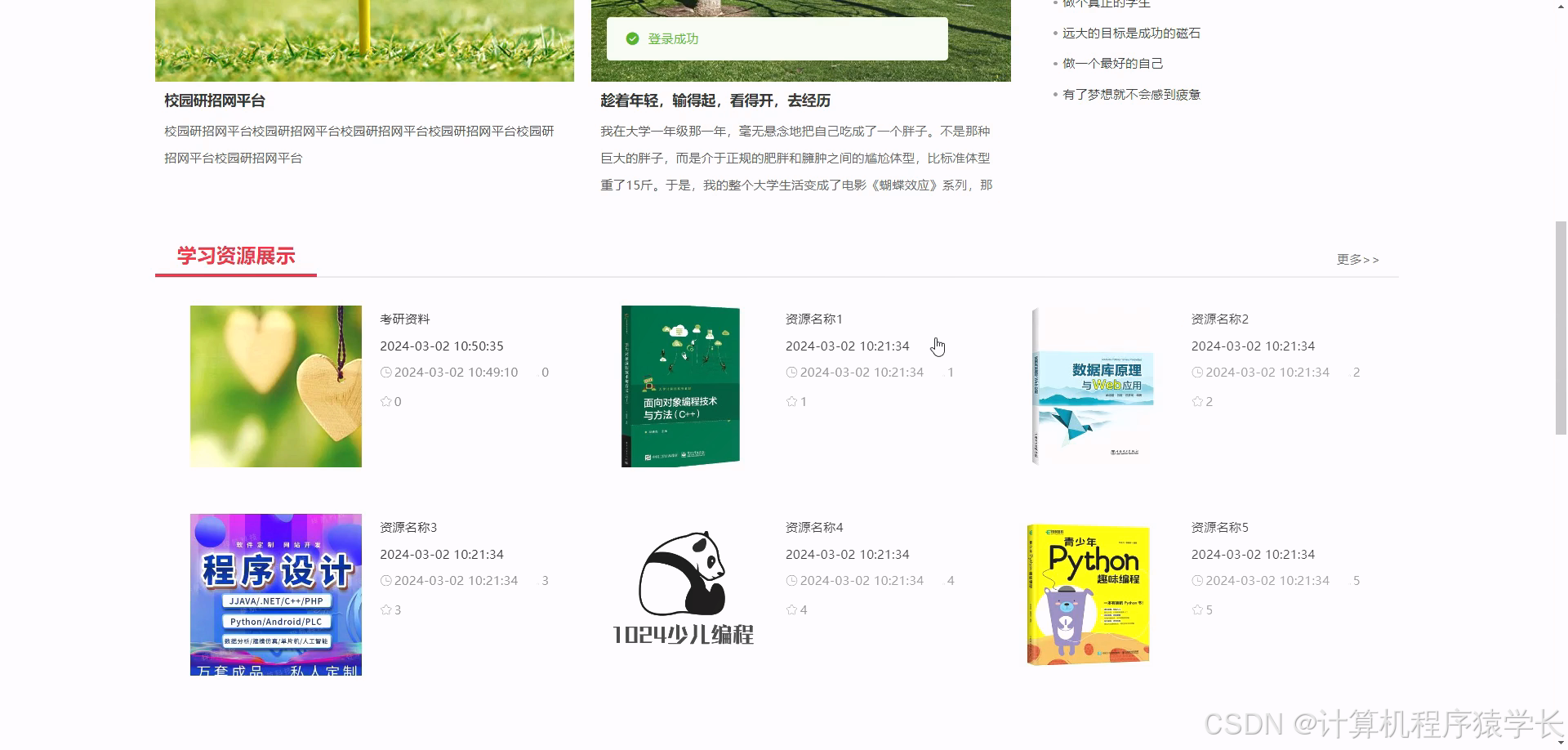Click green checkmark in 登录成功 notification
The width and height of the screenshot is (1568, 750).
point(630,38)
